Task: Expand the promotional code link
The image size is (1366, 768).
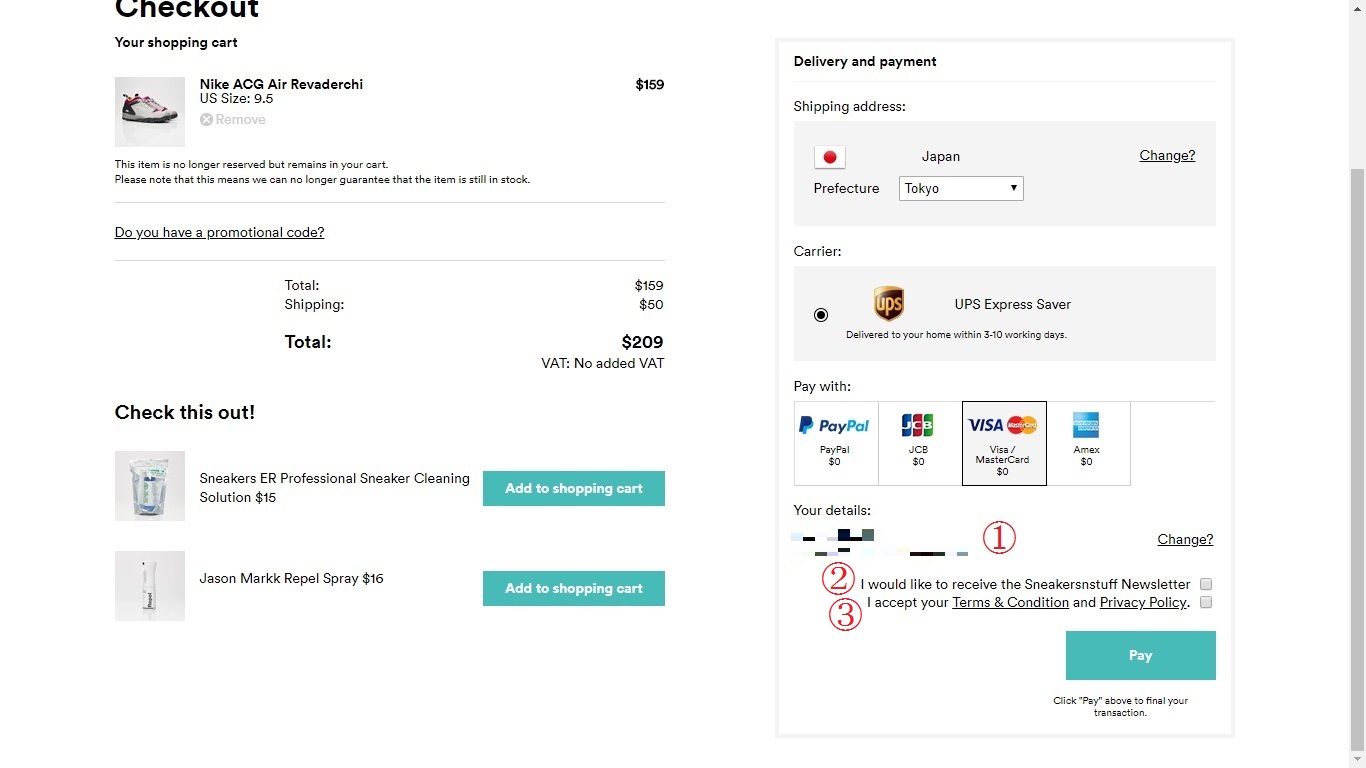Action: [x=219, y=233]
